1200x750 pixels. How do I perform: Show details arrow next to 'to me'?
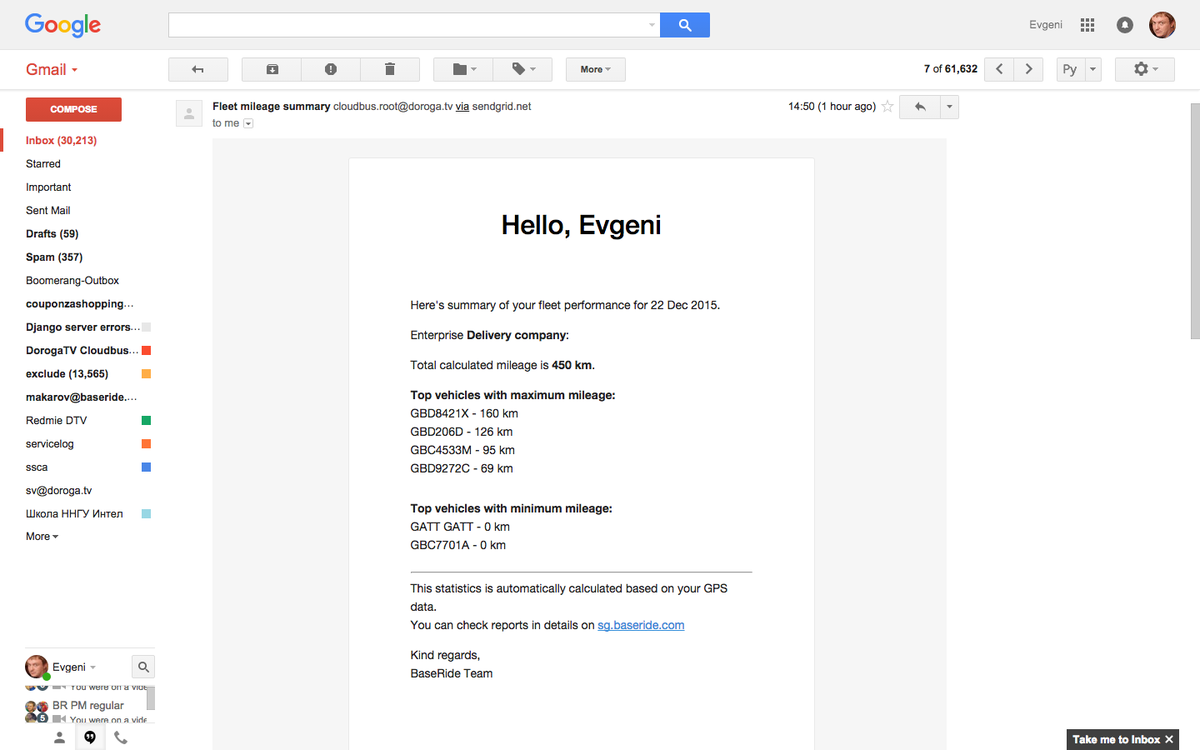[x=249, y=123]
